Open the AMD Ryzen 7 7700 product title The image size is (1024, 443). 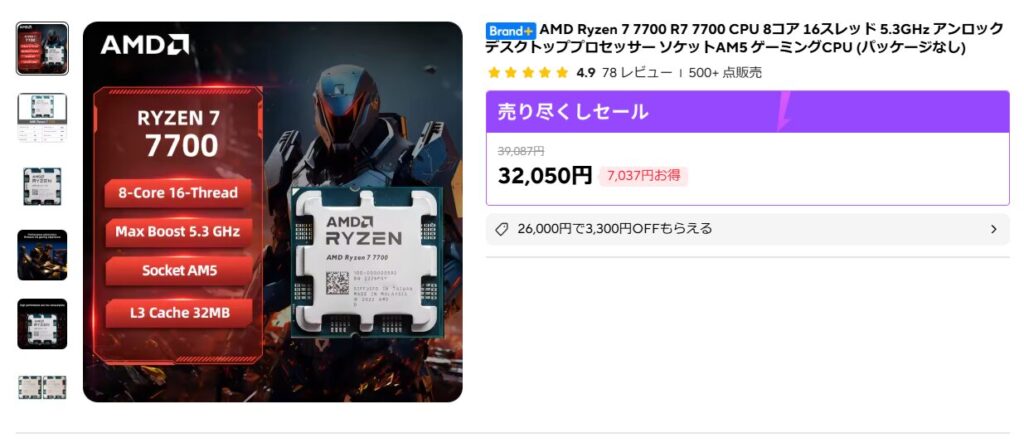pos(744,39)
